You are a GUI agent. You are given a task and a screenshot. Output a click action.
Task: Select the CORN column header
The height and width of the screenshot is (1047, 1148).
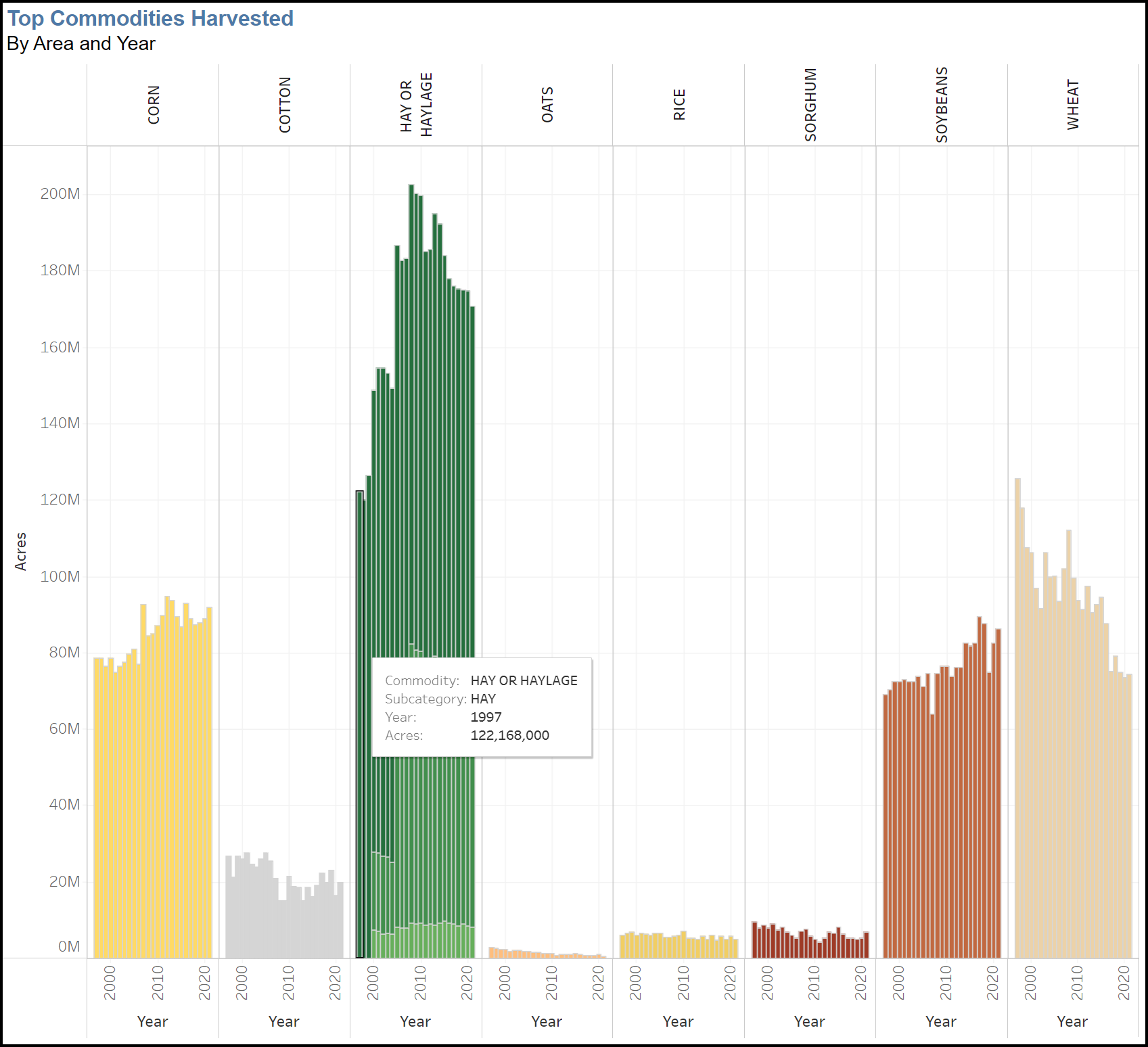coord(154,105)
